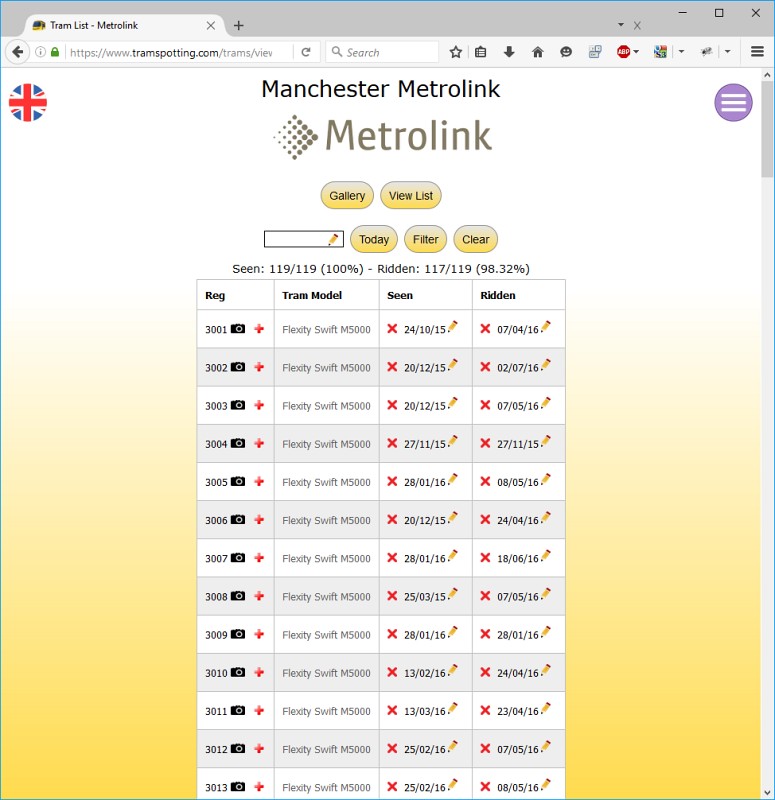Click the red plus icon for tram 3002
The image size is (775, 800).
point(259,367)
